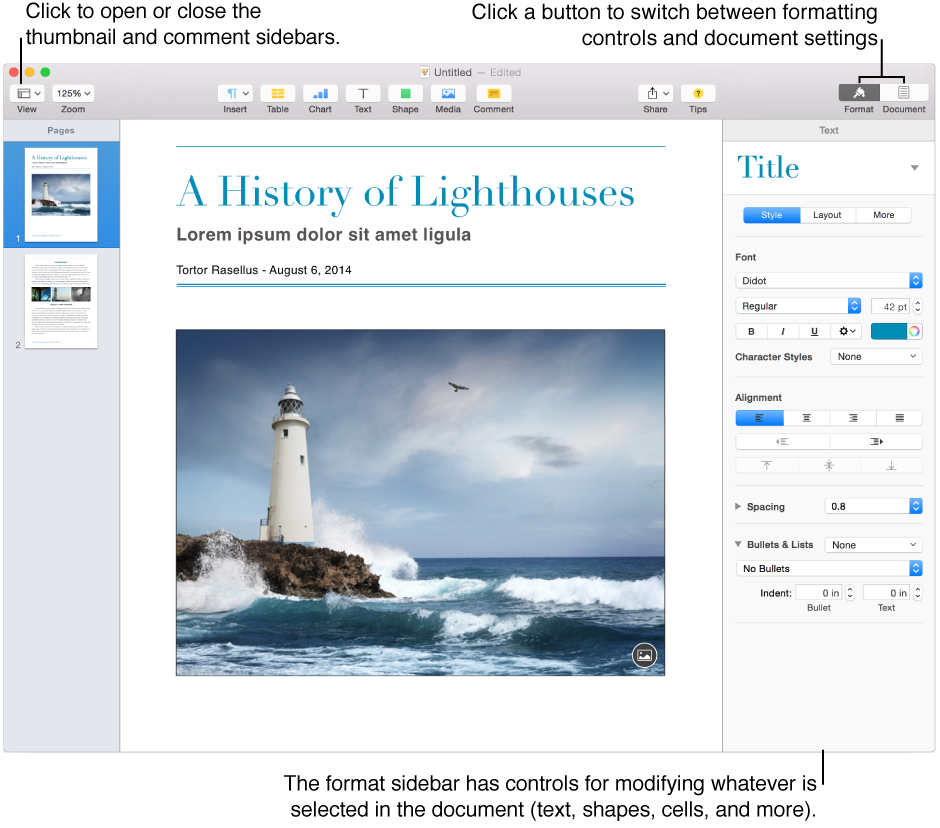Add a Comment

click(492, 92)
